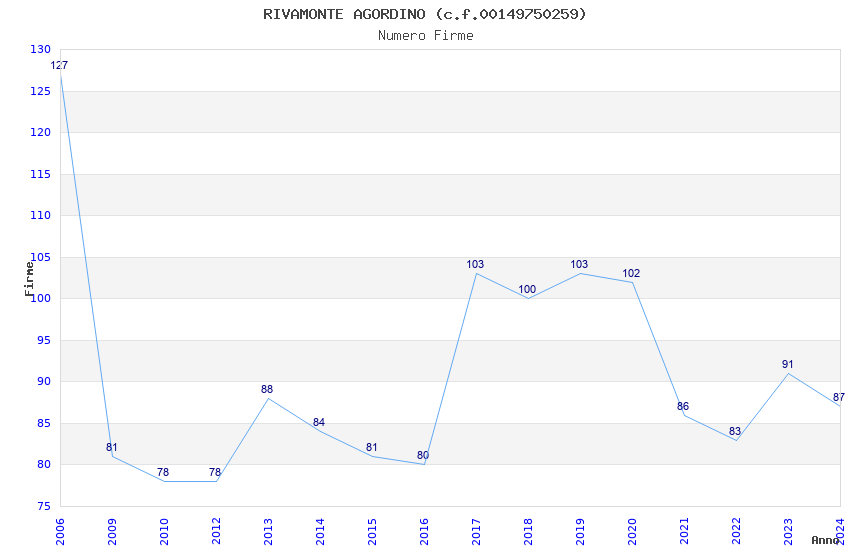Click the 100 data point label at 2018

pos(527,289)
